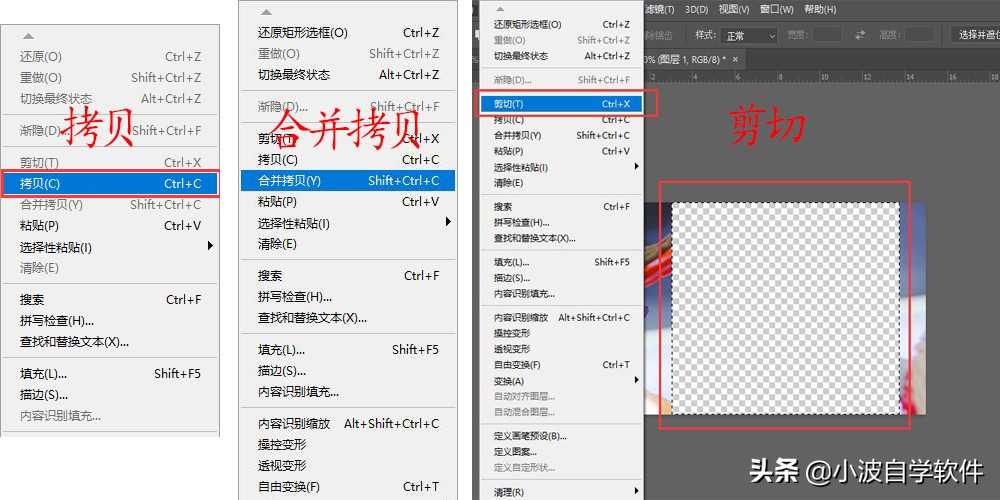The height and width of the screenshot is (500, 1000).
Task: Choose 定义画笔预设(B)... menu item
Action: click(x=561, y=436)
